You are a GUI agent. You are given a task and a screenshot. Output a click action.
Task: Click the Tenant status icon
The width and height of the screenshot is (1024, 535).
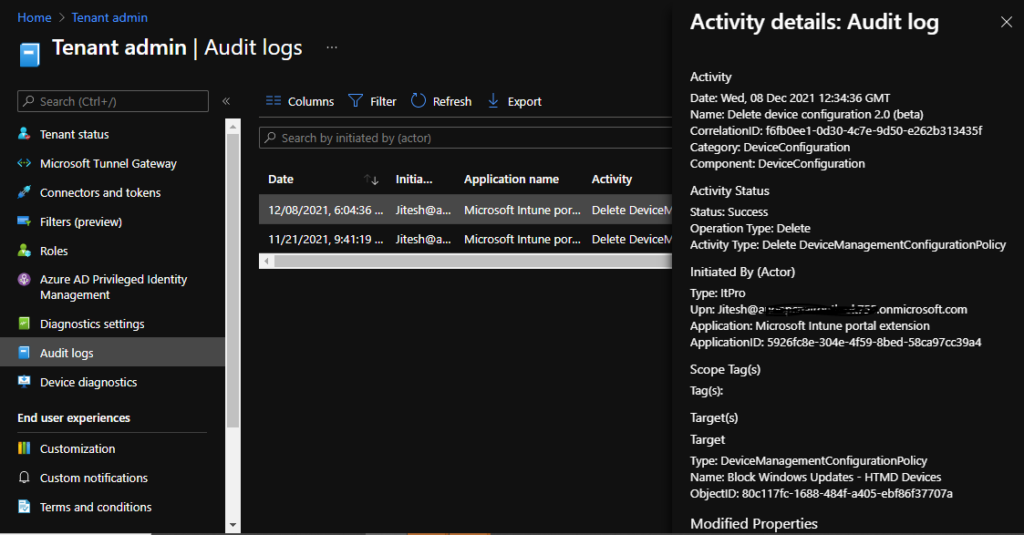pos(24,134)
